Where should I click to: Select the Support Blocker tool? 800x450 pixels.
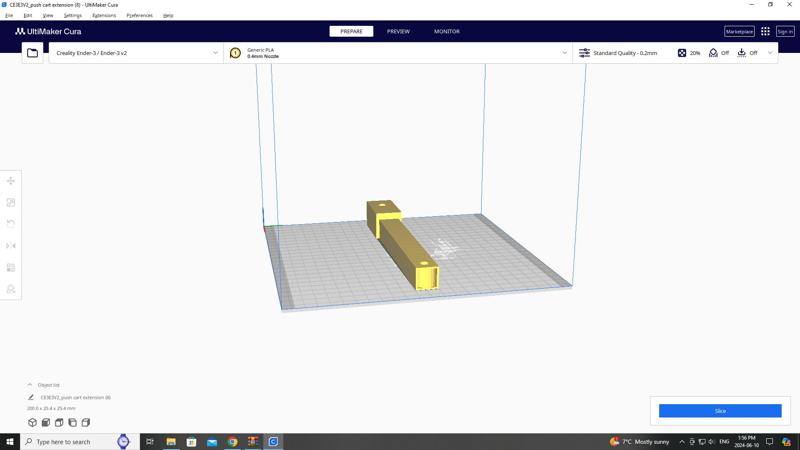(x=11, y=289)
